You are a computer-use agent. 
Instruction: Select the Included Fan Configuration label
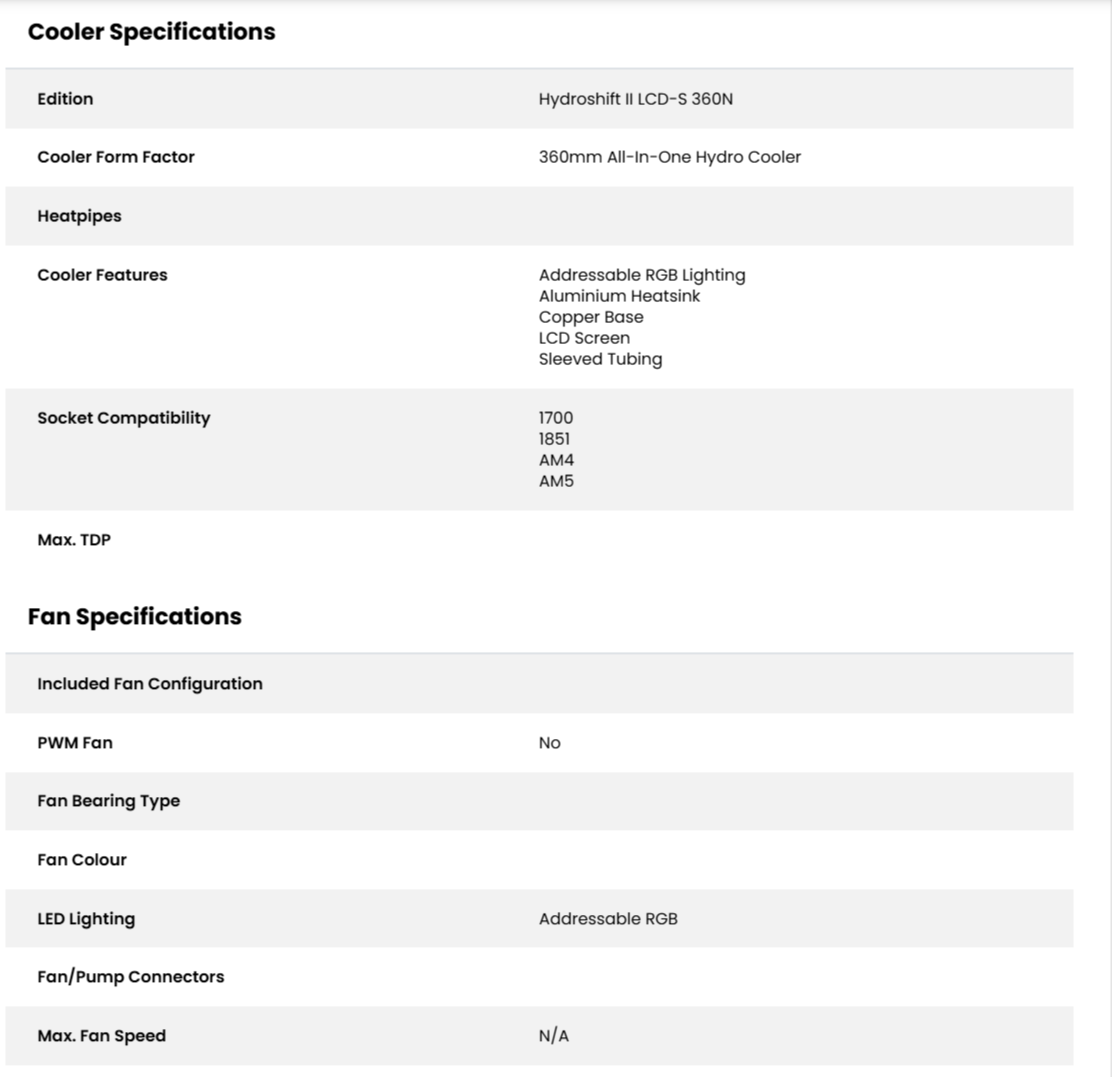[150, 683]
